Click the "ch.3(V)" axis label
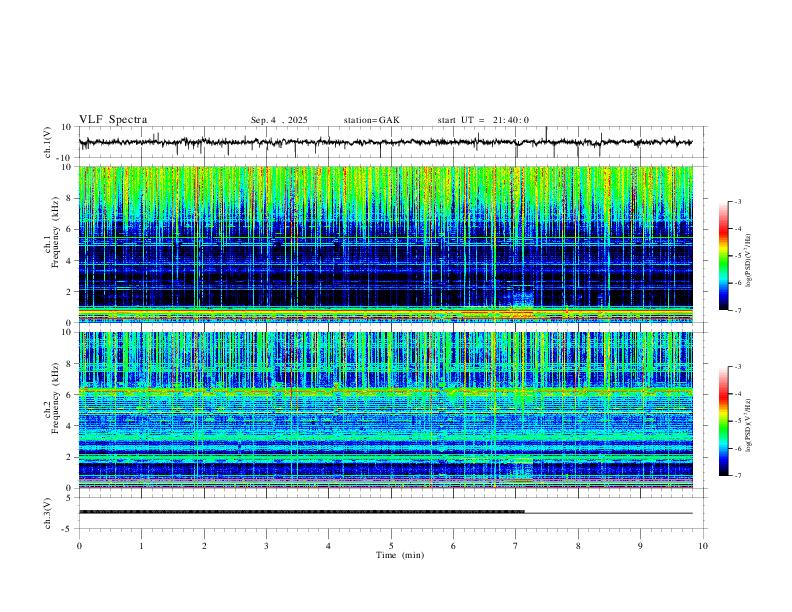 point(48,513)
